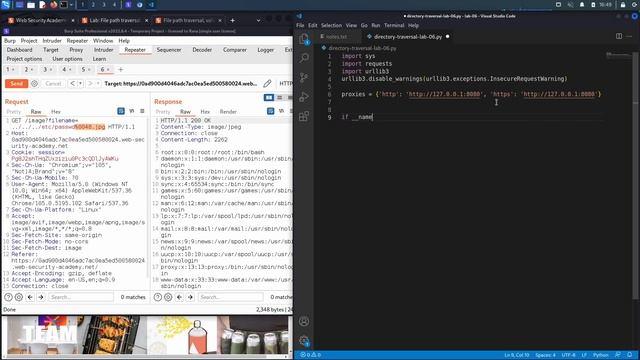Open VS Code Accounts icon
640x360 pixels.
304,321
